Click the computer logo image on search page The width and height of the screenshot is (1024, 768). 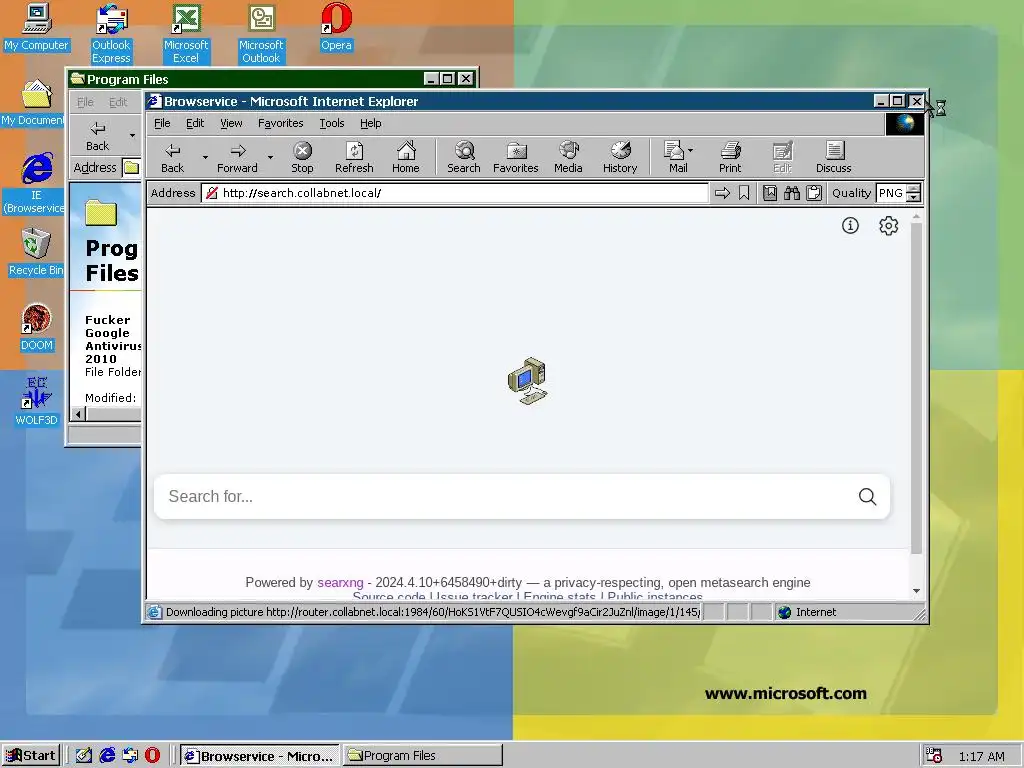coord(528,381)
